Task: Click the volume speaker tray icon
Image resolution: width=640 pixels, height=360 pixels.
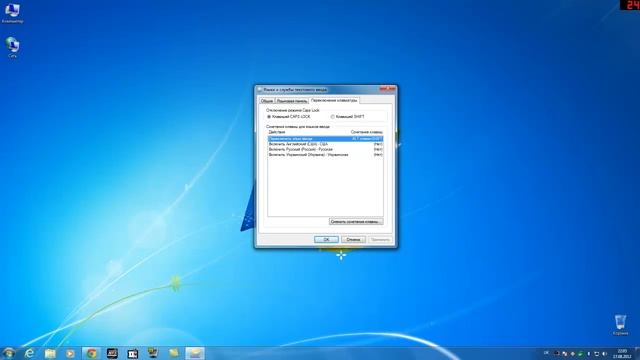Action: (x=604, y=353)
